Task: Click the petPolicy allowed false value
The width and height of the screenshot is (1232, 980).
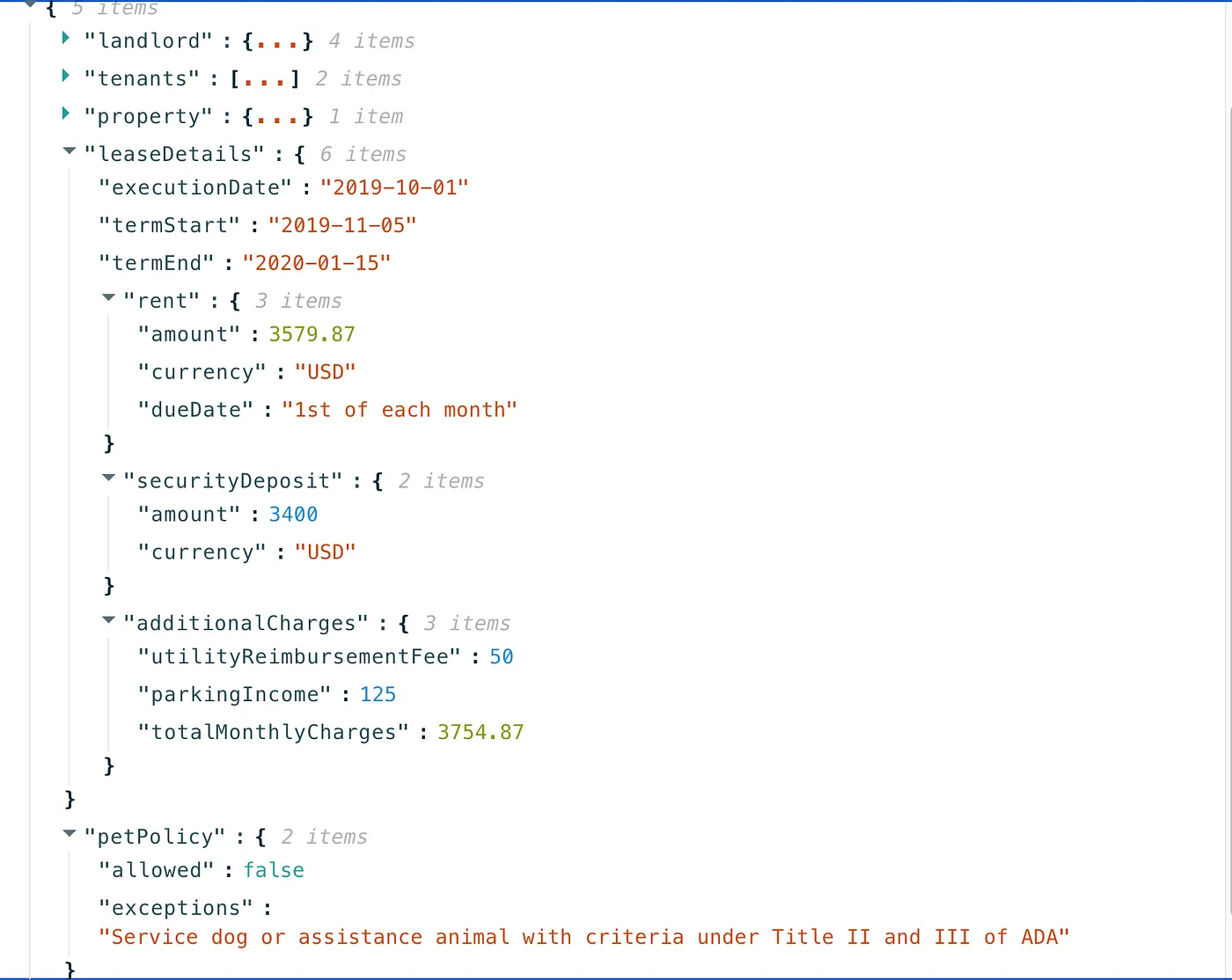Action: click(274, 871)
